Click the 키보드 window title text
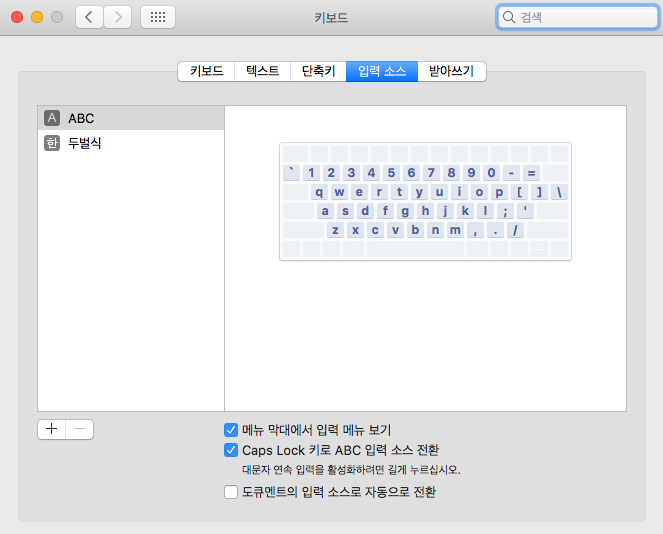 (x=331, y=17)
